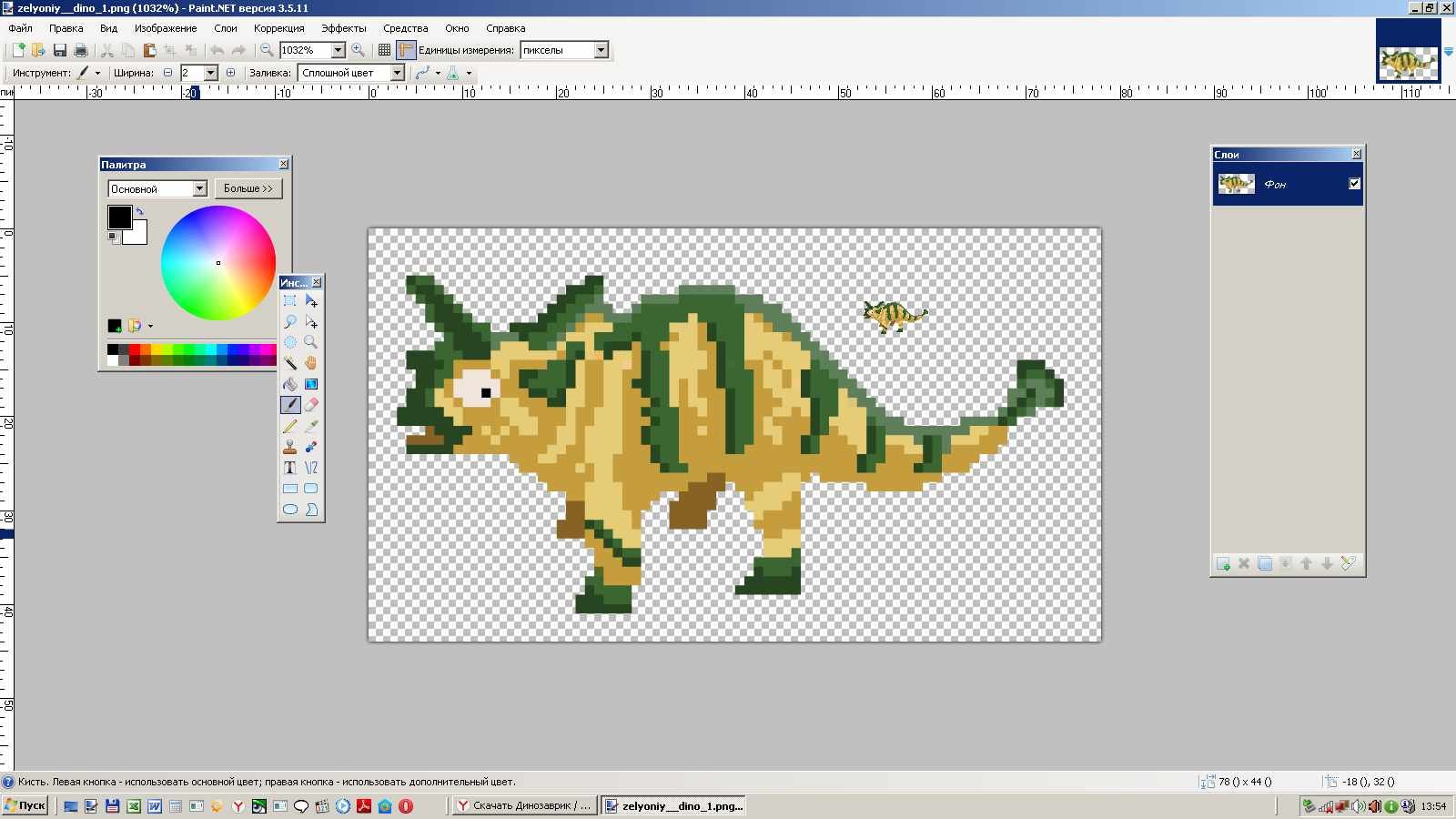Open the units пикселы dropdown
Screen dimensions: 1456x819
pyautogui.click(x=564, y=50)
